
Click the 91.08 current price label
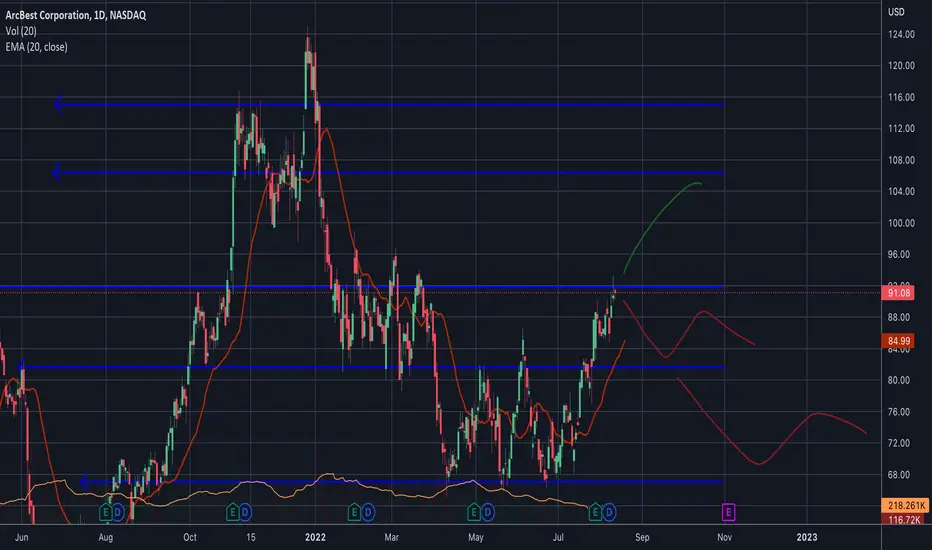899,293
